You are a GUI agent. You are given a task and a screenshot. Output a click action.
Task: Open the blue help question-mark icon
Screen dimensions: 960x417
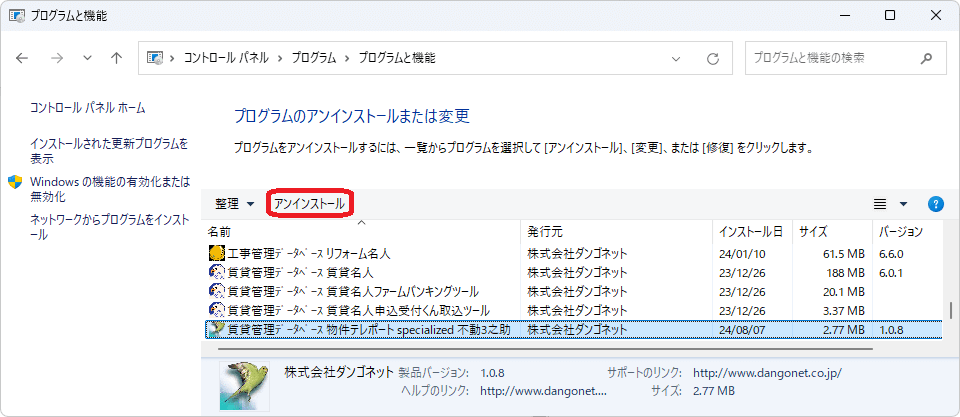click(936, 204)
